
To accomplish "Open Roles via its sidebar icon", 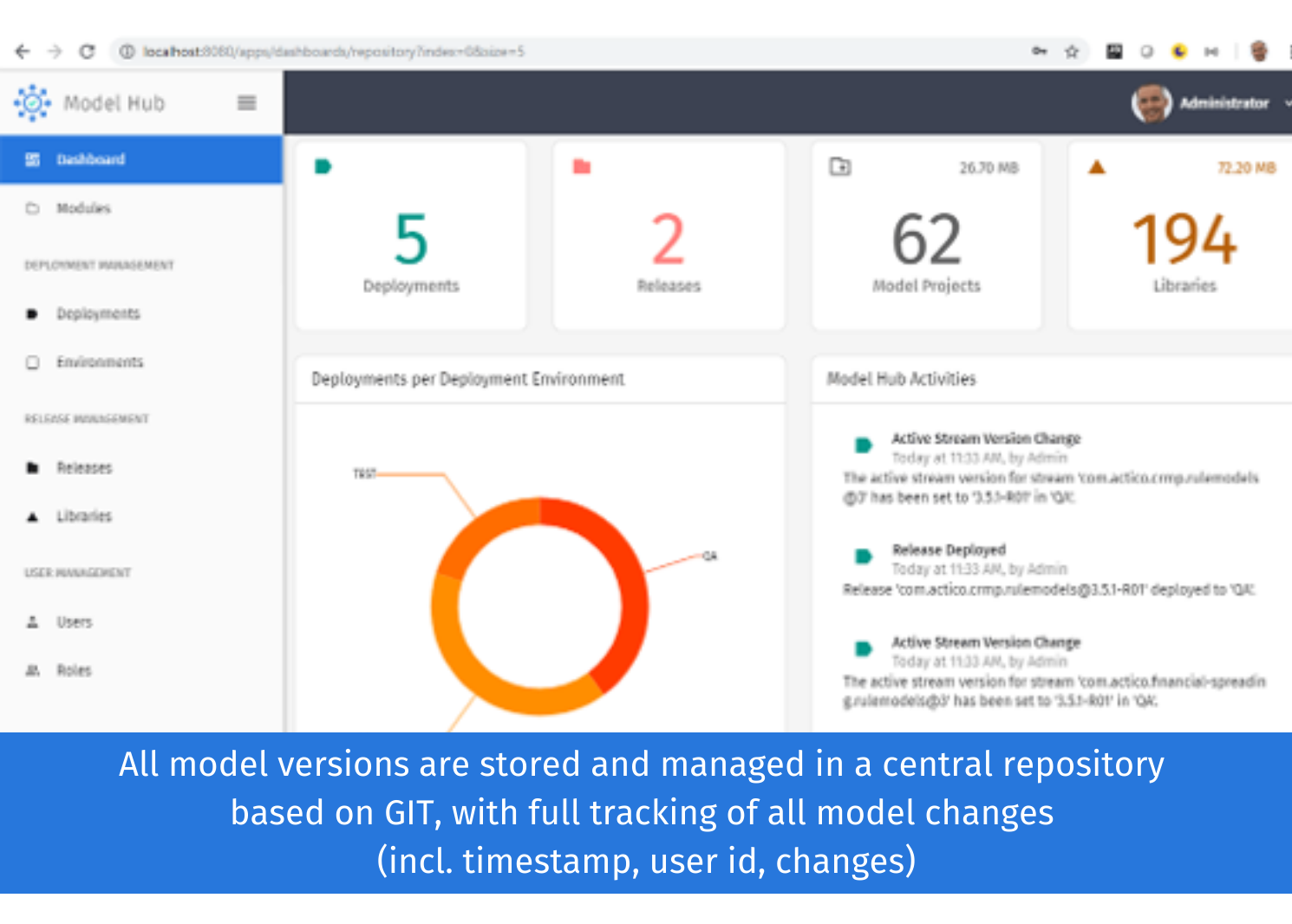I will point(32,669).
